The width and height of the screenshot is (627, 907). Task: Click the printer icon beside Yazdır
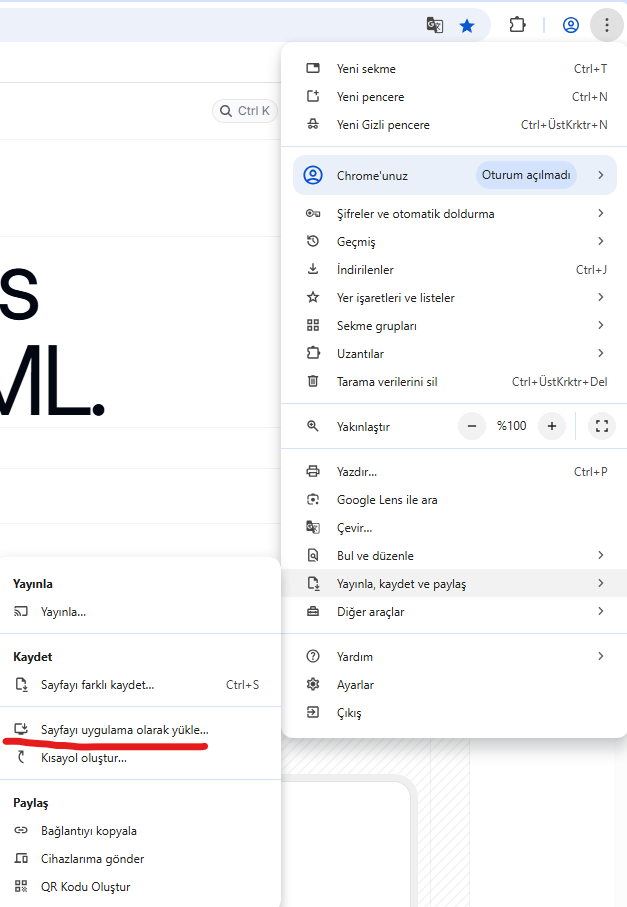(313, 471)
